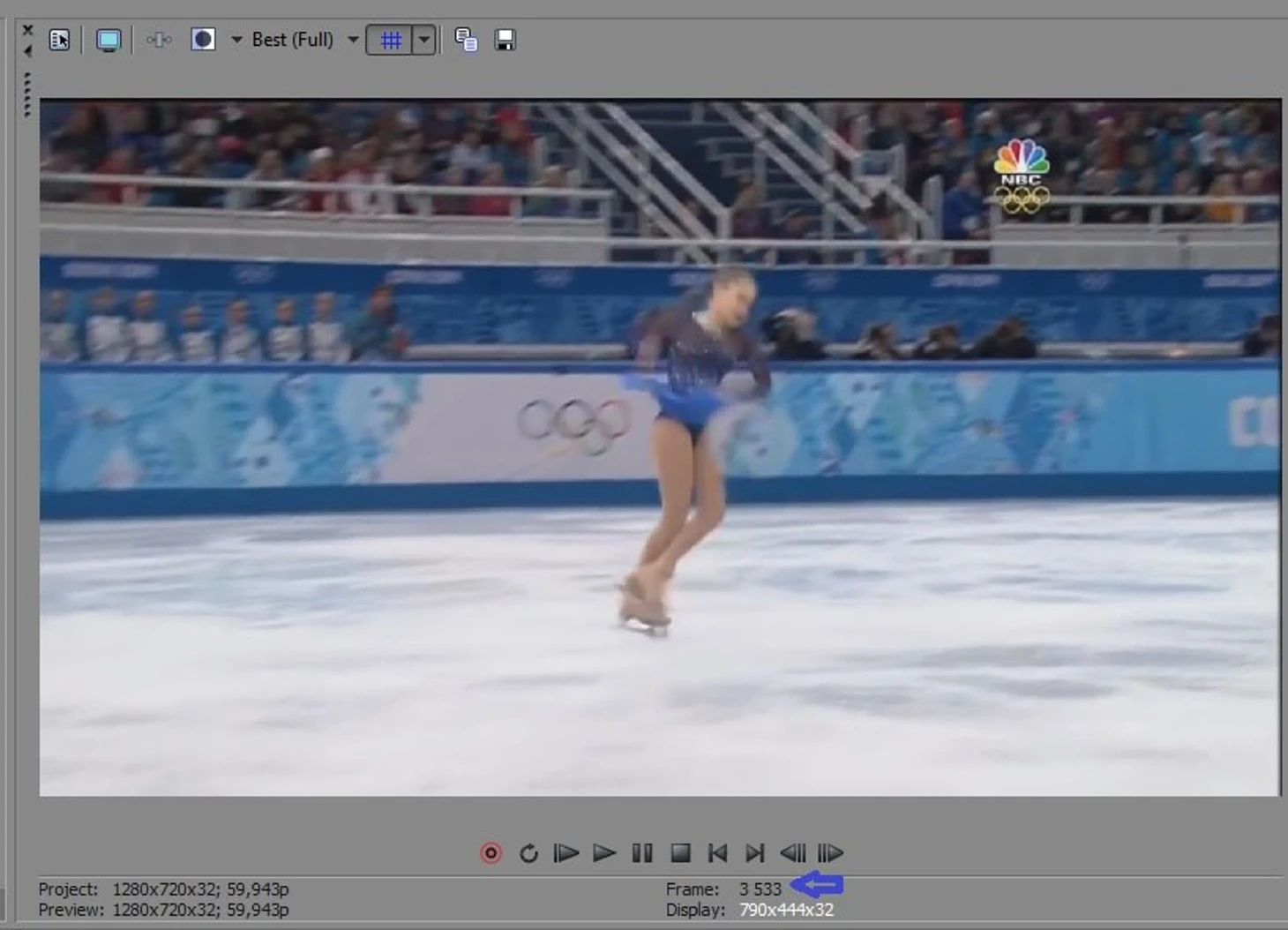Copy snapshot to clipboard
This screenshot has width=1288, height=930.
click(466, 40)
